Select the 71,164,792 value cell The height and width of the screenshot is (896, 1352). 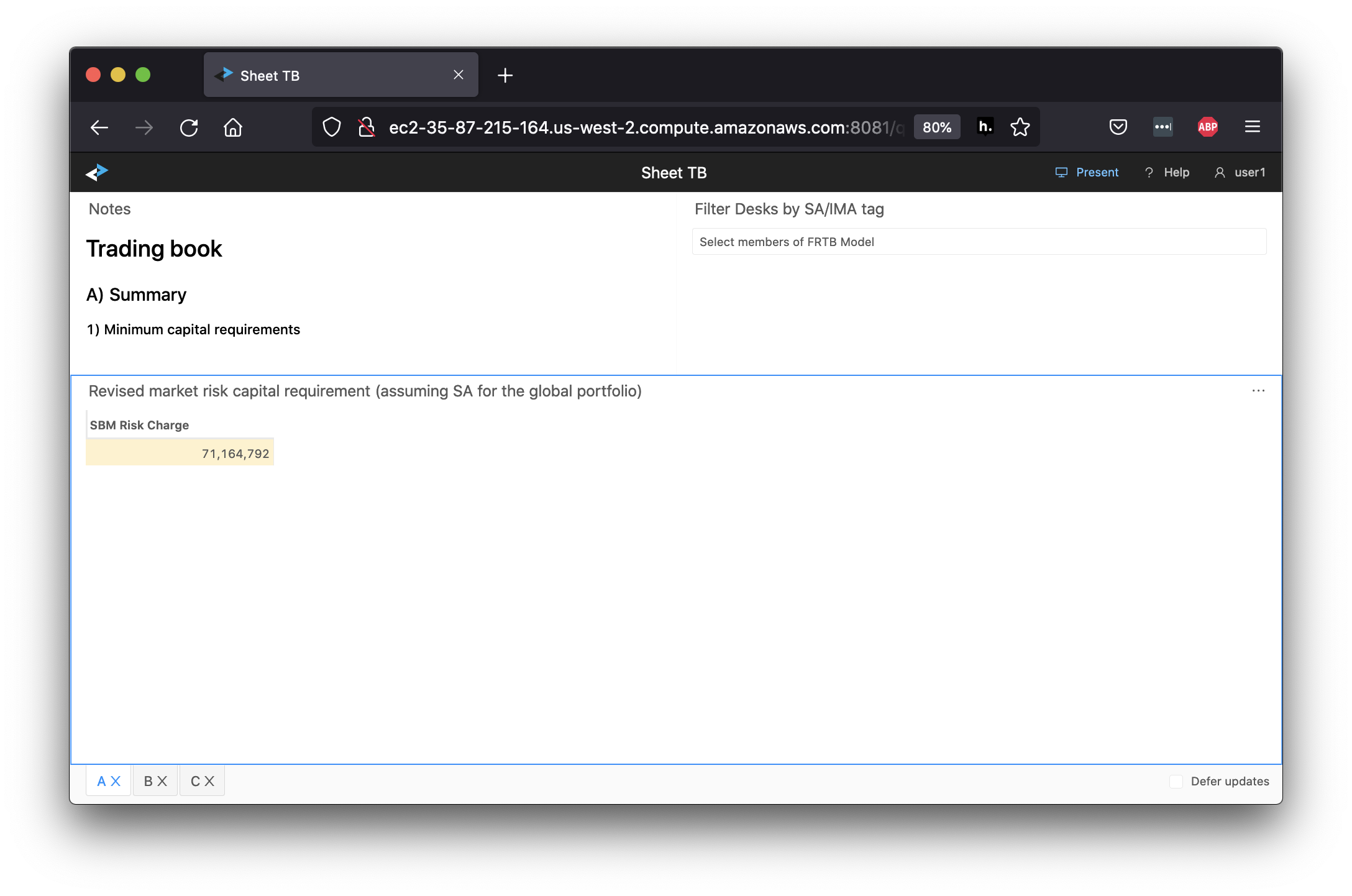[x=180, y=454]
